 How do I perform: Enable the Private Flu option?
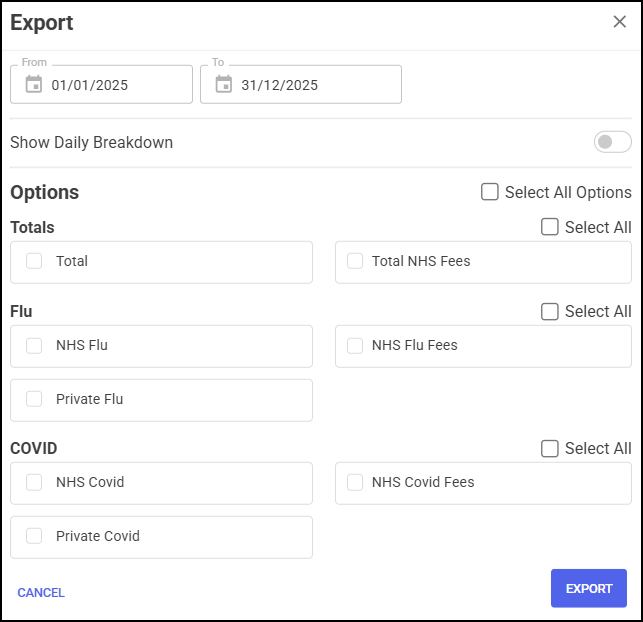click(34, 399)
